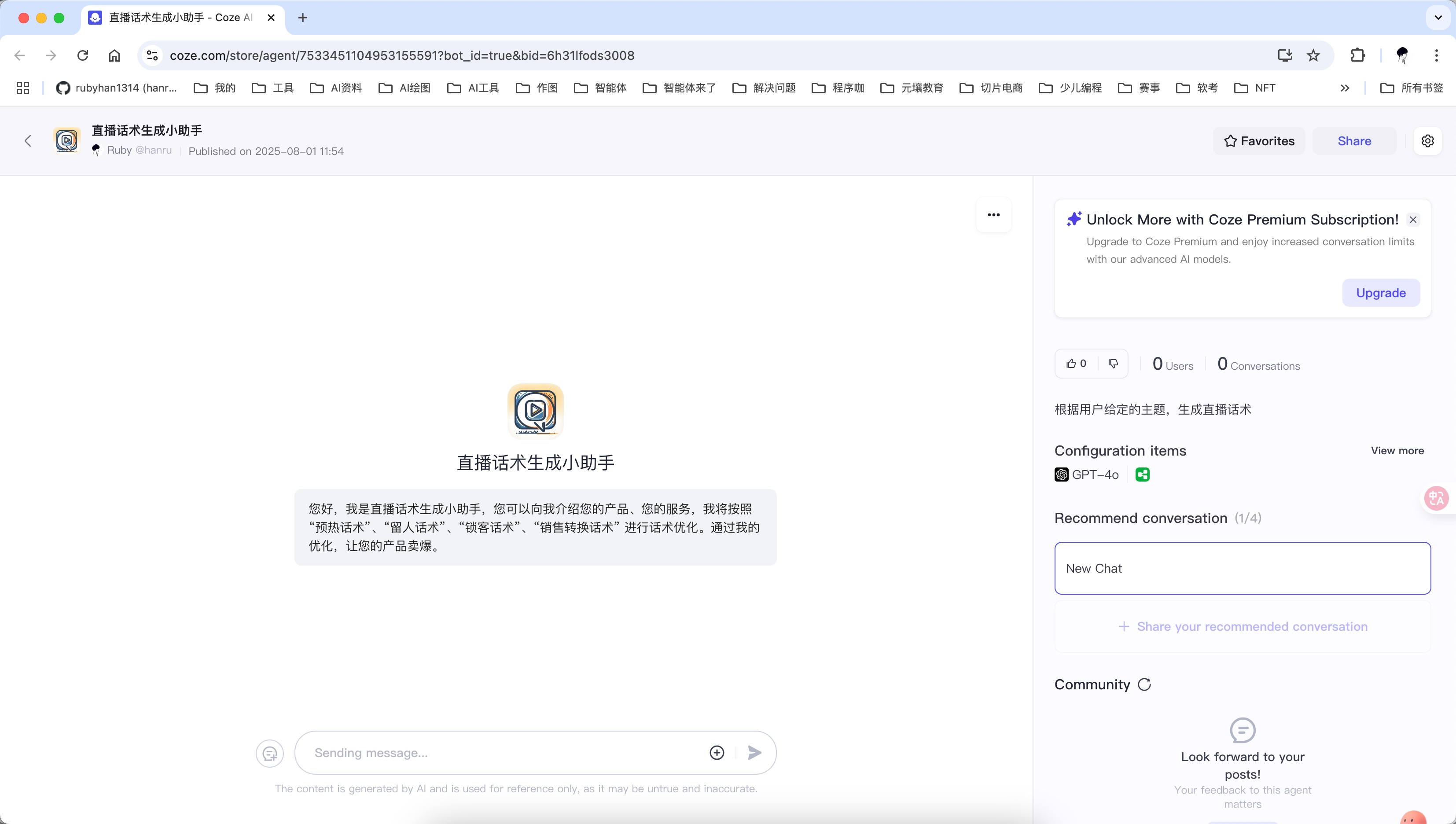Click the Sending message input field

[x=498, y=752]
